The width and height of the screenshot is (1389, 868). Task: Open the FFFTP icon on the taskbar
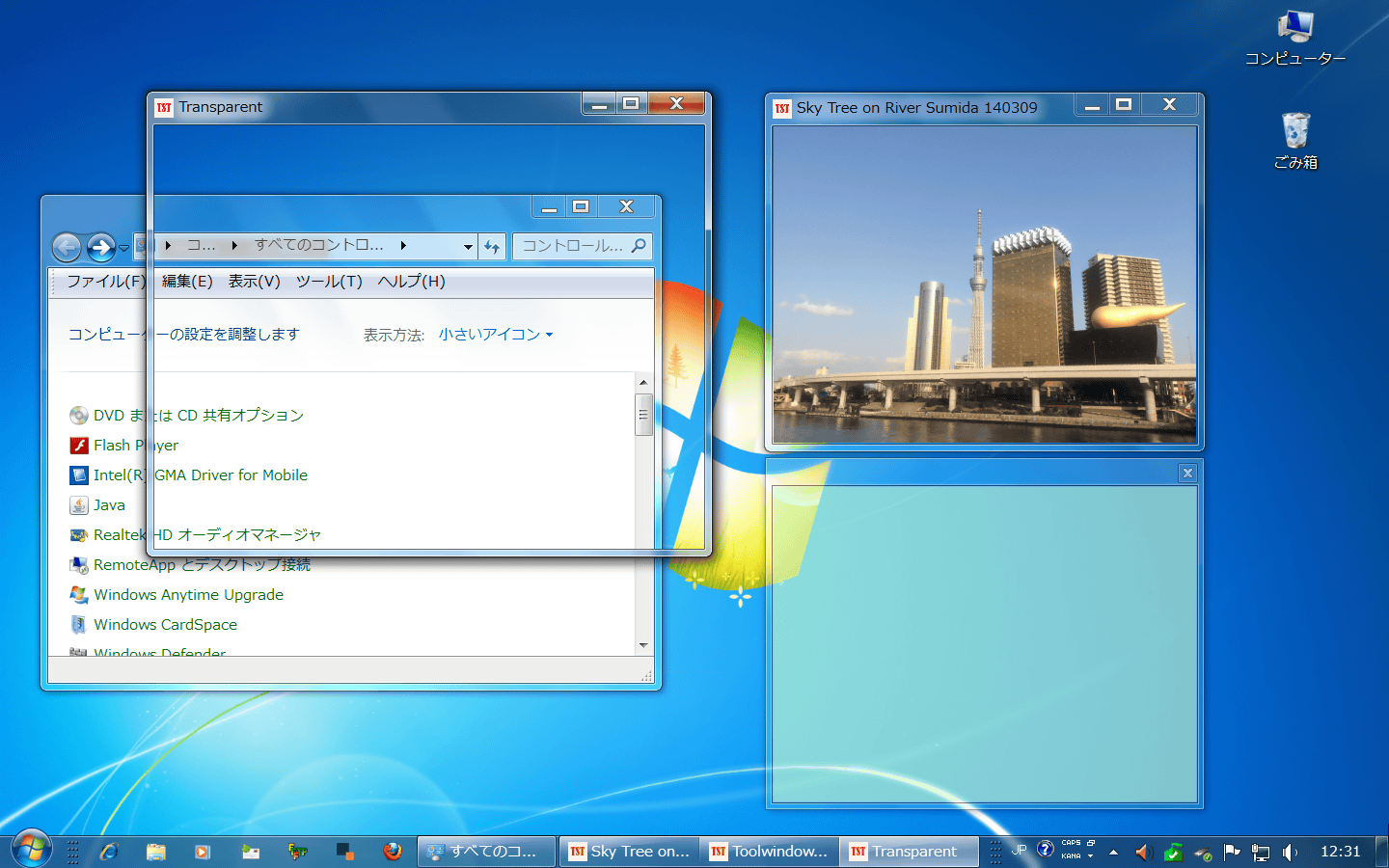(x=298, y=852)
